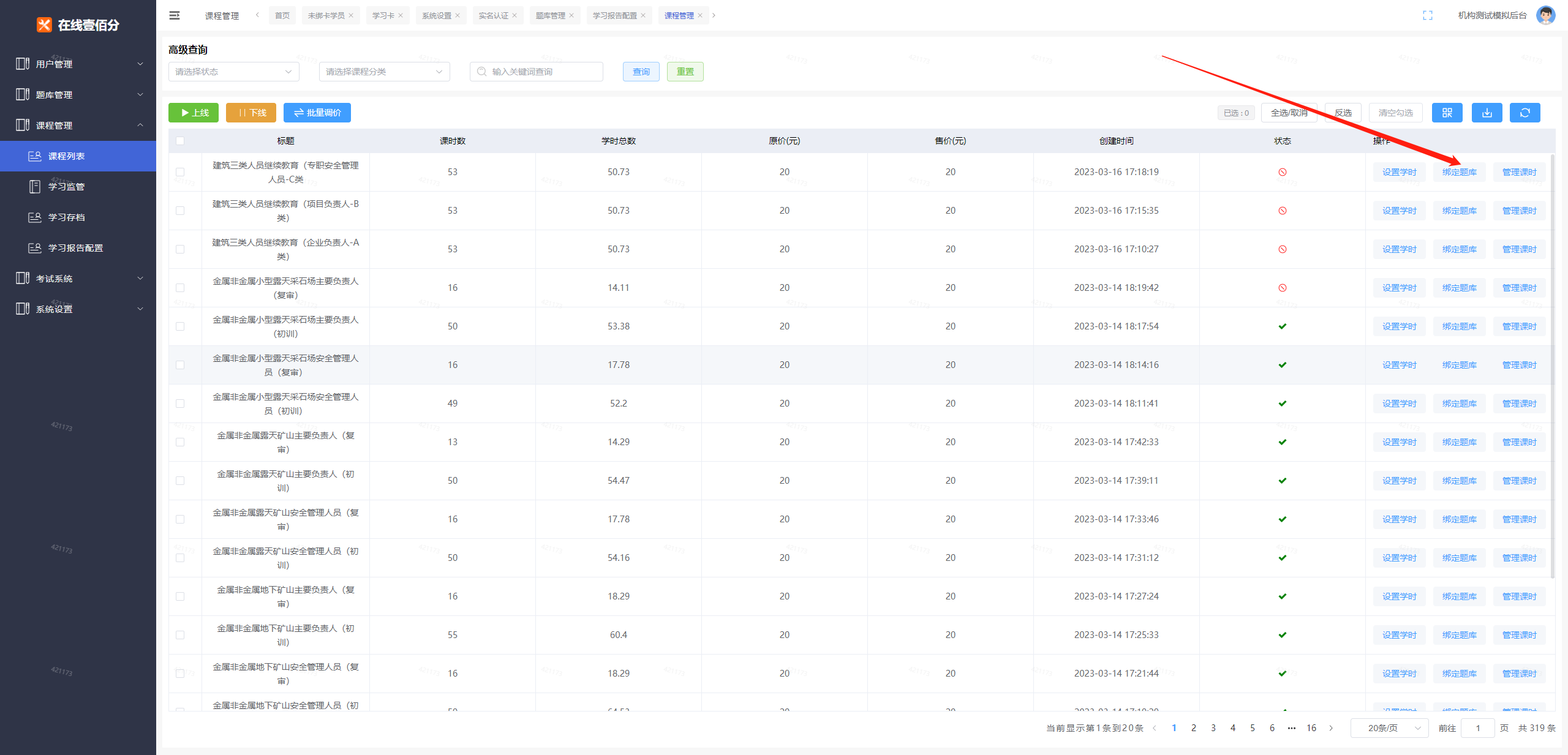Check the 项目负责人-B类 course row
This screenshot has height=755, width=1568.
click(180, 211)
